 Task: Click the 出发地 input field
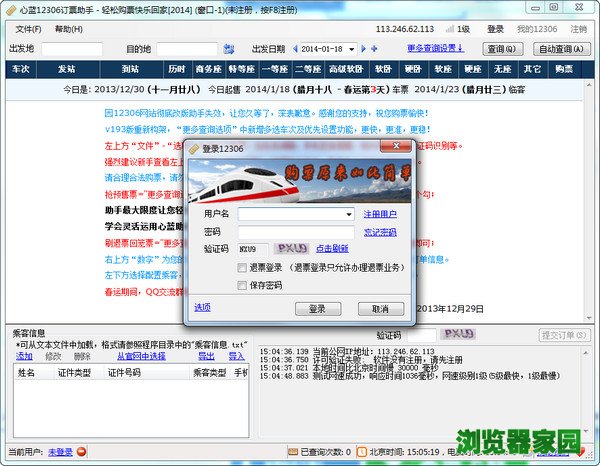(72, 49)
